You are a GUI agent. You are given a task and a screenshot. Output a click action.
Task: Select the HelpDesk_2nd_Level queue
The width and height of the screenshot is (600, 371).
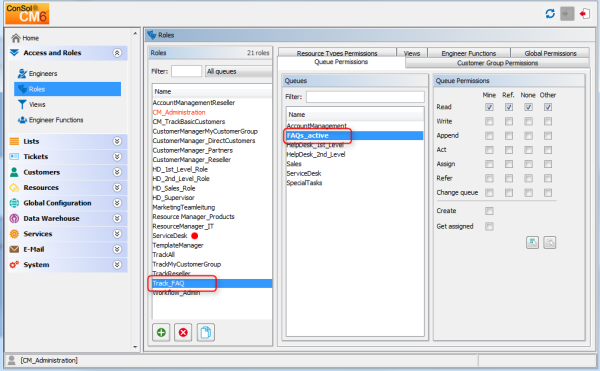(316, 155)
